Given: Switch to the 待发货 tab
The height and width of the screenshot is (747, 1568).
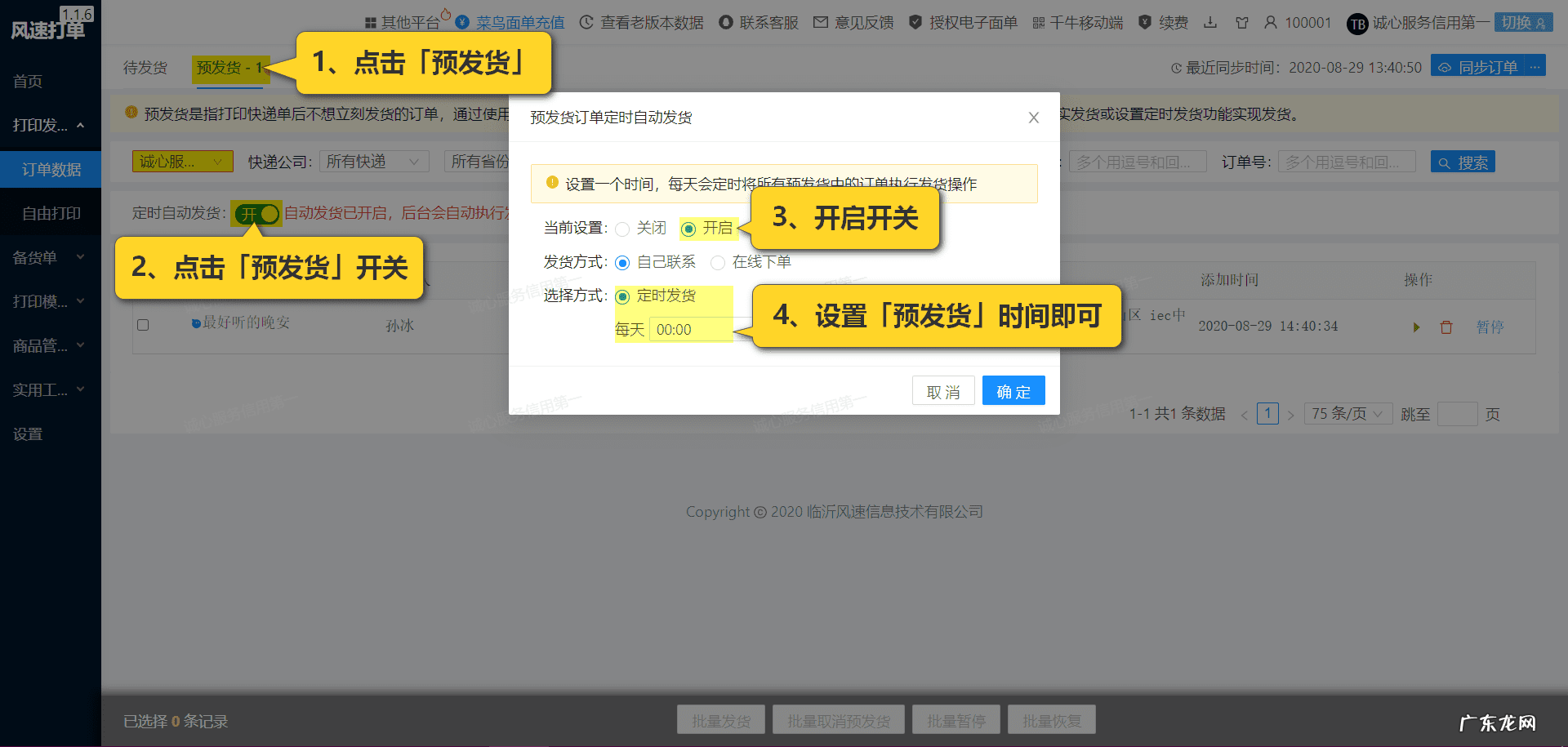Looking at the screenshot, I should pyautogui.click(x=144, y=68).
